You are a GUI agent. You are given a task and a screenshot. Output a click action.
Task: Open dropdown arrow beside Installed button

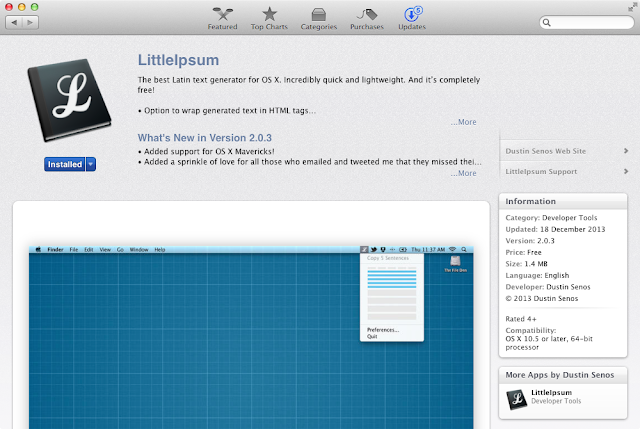click(x=91, y=164)
